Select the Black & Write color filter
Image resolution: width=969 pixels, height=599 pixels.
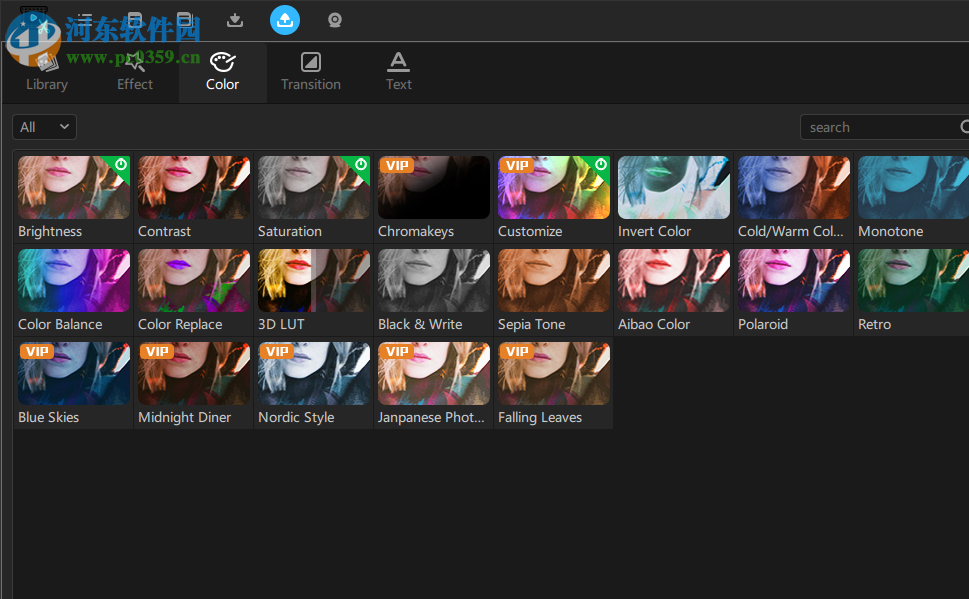coord(433,283)
